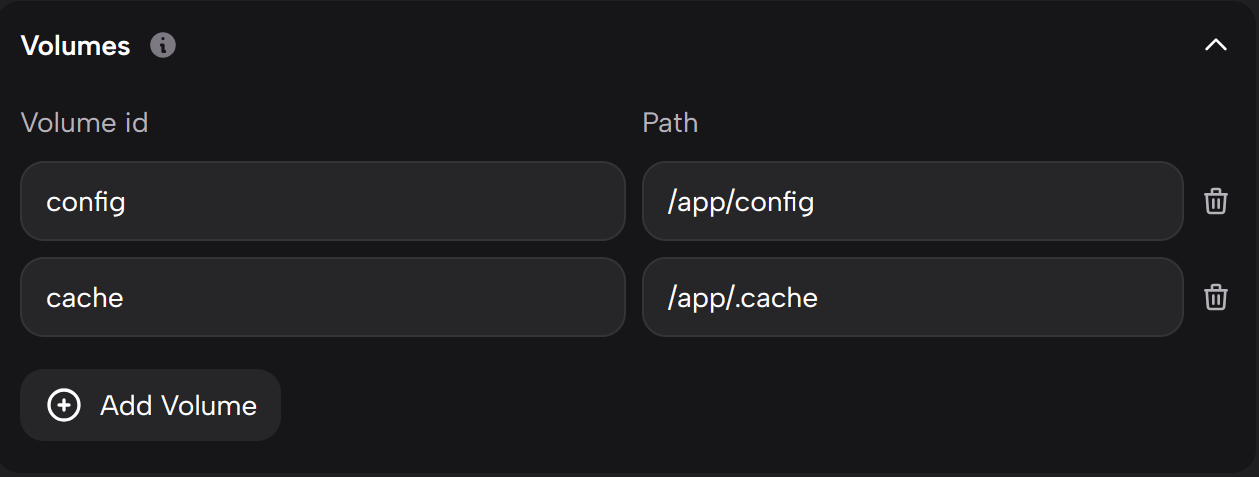The height and width of the screenshot is (477, 1259).
Task: Place the cursor in the /app/.cache text
Action: (743, 297)
